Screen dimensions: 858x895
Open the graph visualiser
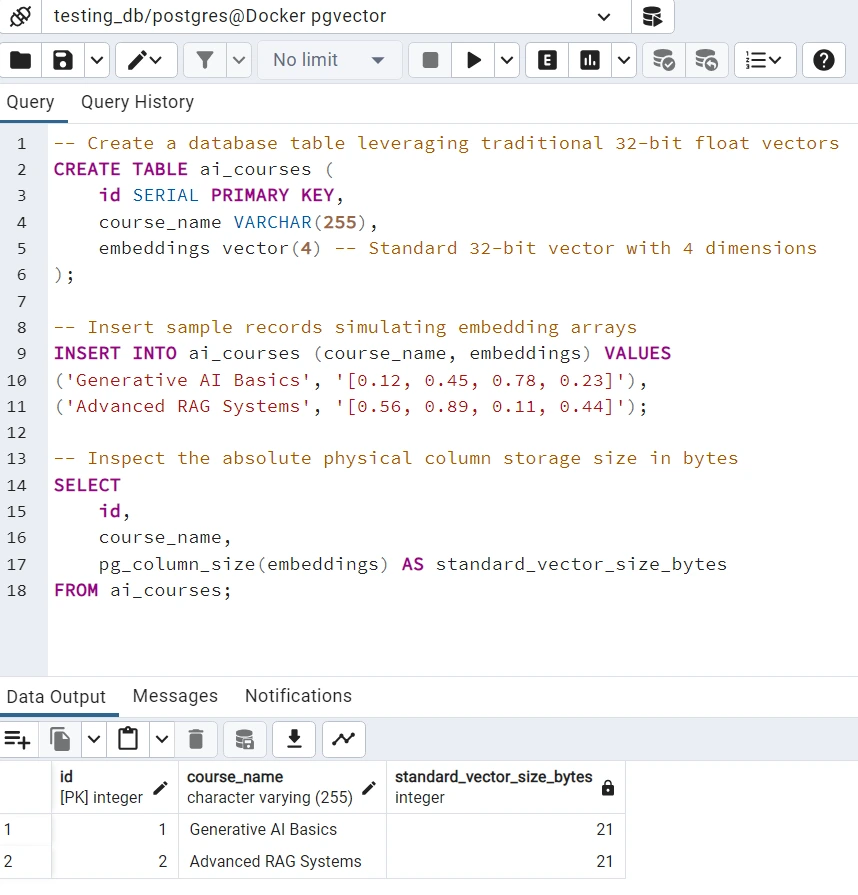click(344, 739)
